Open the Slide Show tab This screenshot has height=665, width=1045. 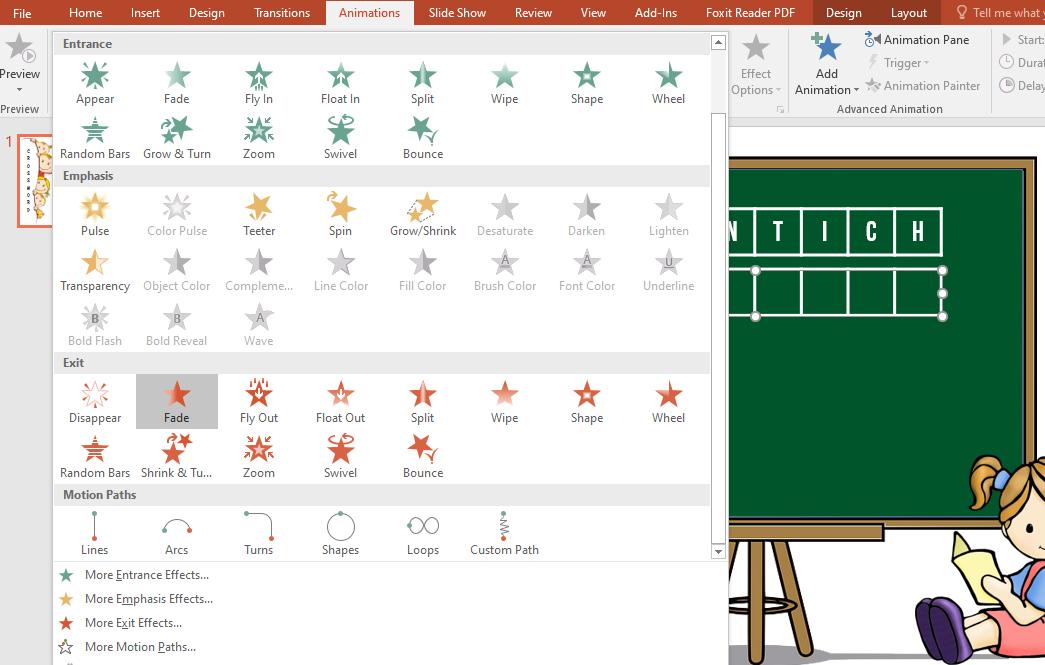[x=457, y=13]
